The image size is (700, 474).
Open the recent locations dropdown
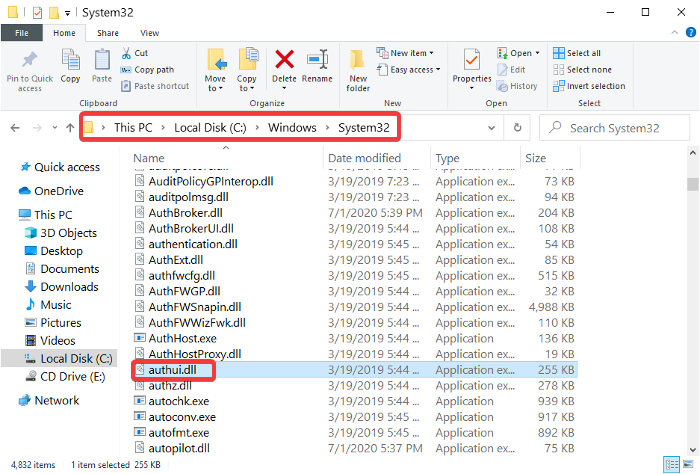click(x=54, y=128)
